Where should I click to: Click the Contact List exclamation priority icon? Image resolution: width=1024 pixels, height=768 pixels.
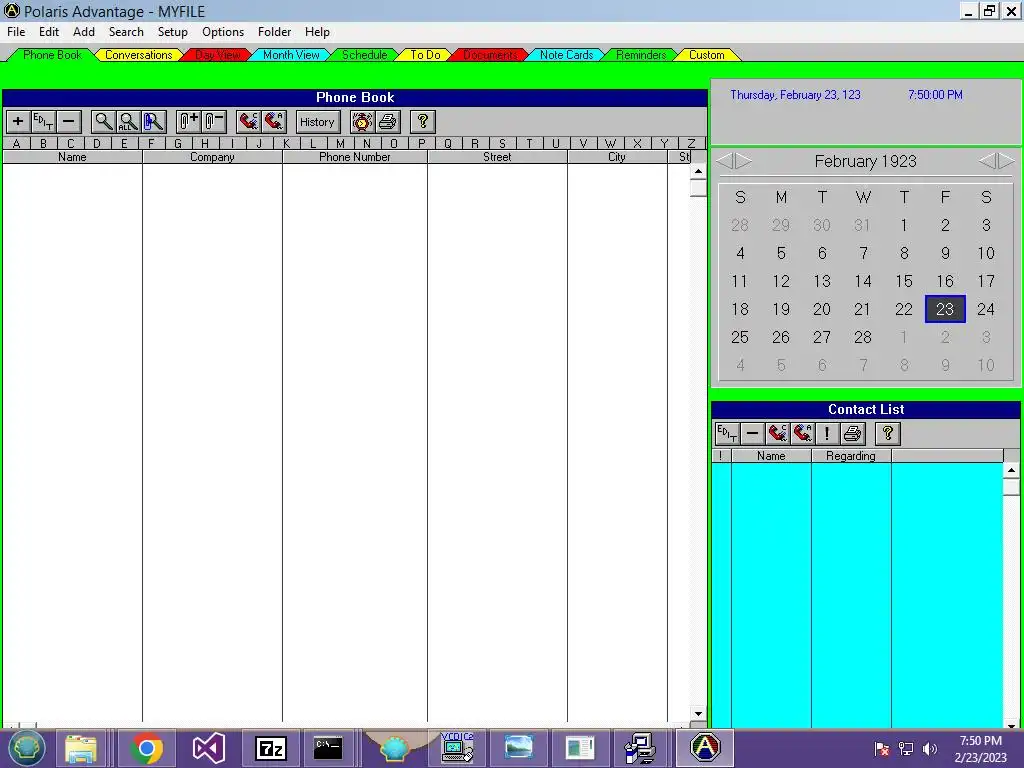(x=827, y=433)
